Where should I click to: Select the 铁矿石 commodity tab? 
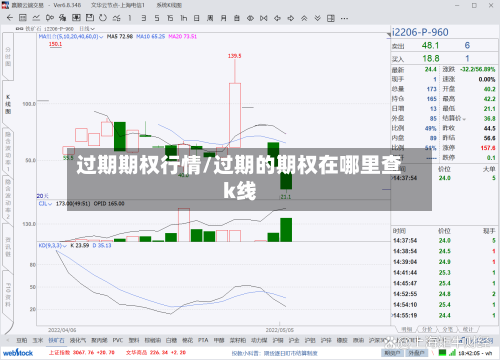tap(56, 340)
